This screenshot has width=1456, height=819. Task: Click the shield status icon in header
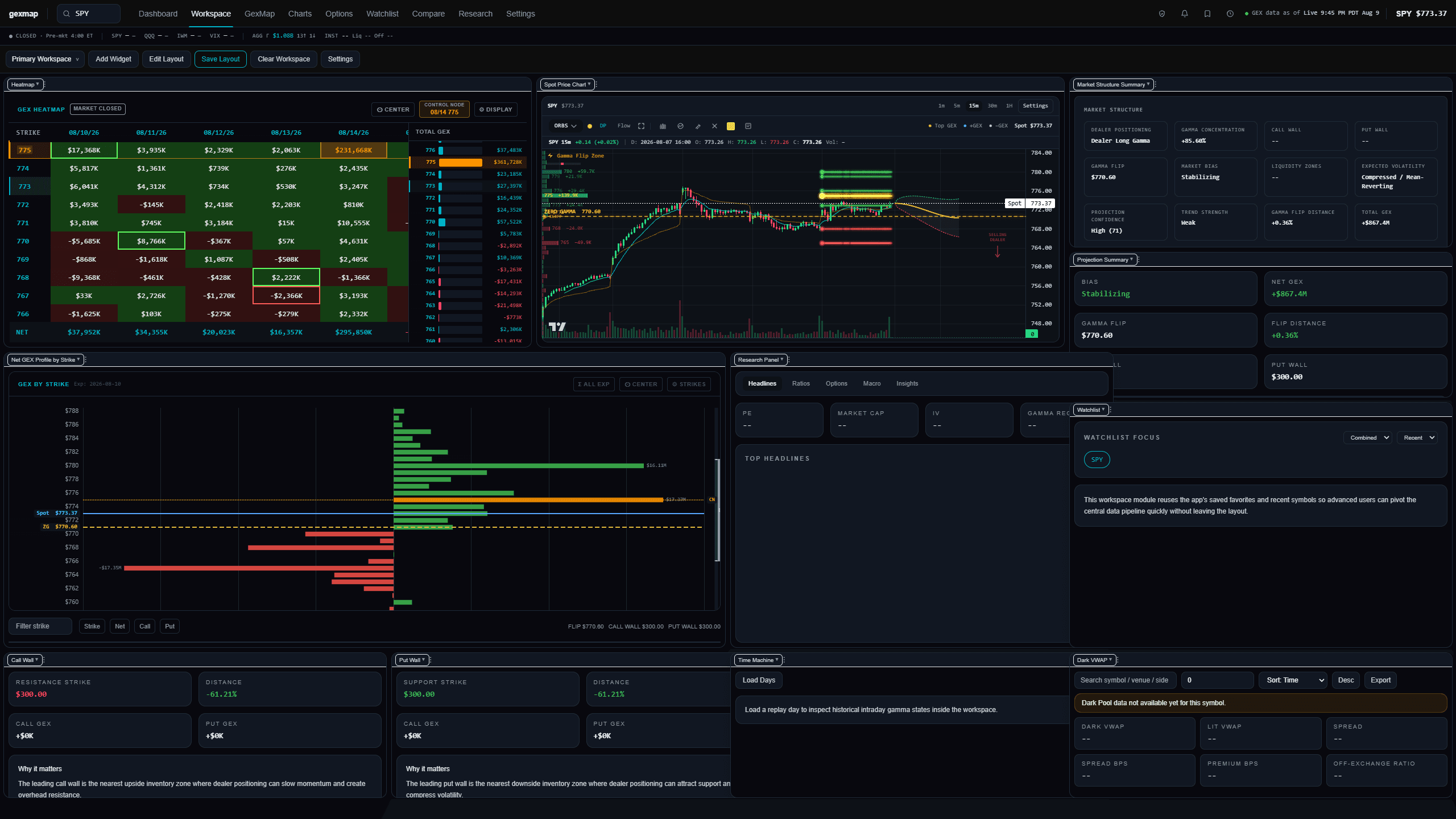(x=1162, y=14)
